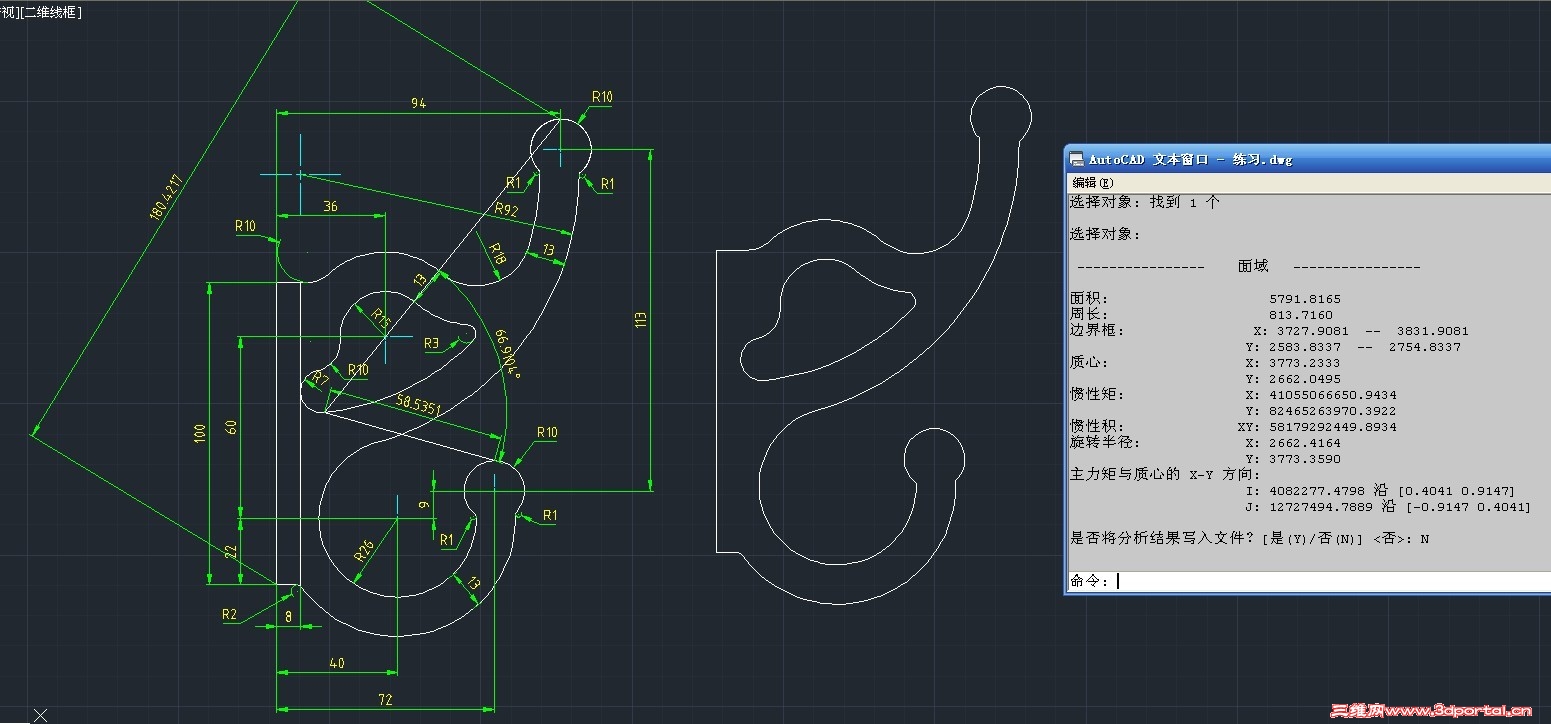Select the R18 radius dimension label

click(x=496, y=254)
